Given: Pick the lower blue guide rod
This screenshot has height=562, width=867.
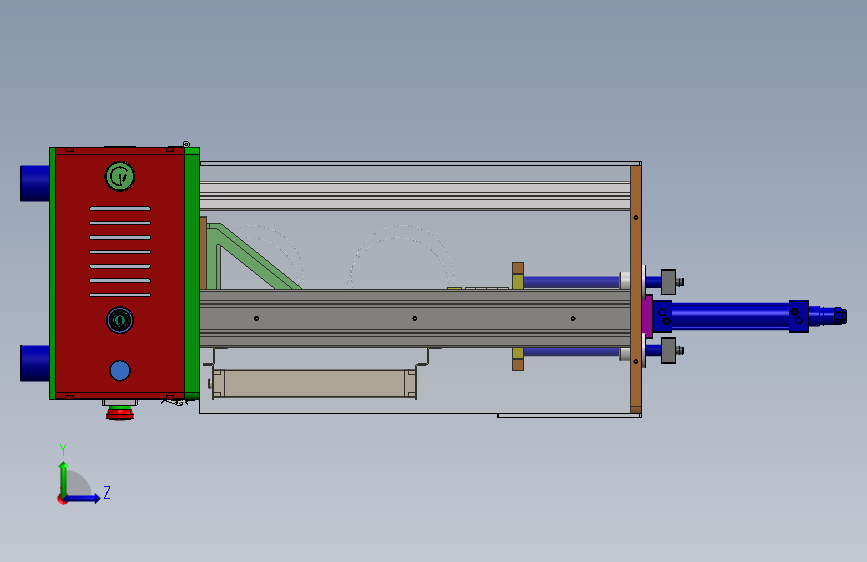Looking at the screenshot, I should (x=571, y=352).
